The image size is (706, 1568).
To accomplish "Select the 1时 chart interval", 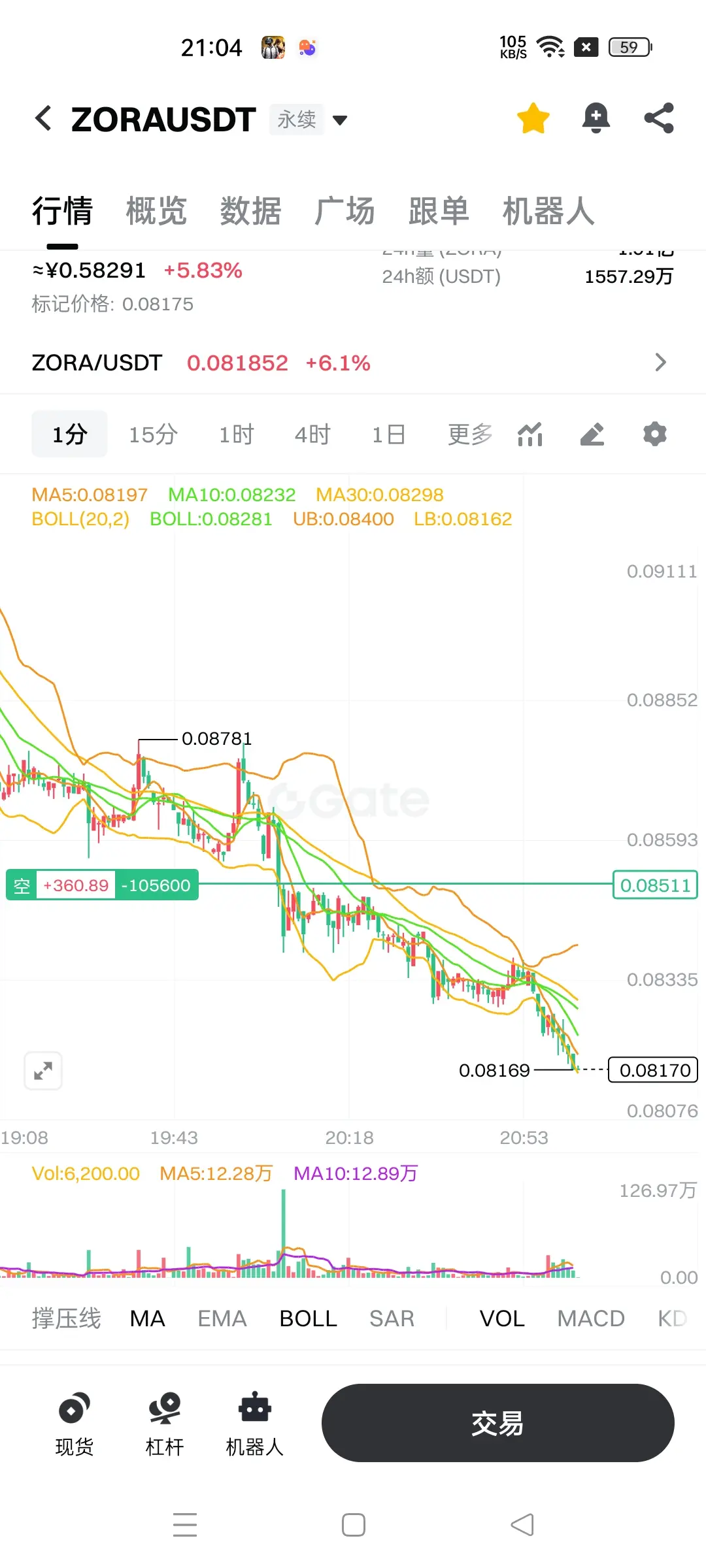I will coord(237,434).
